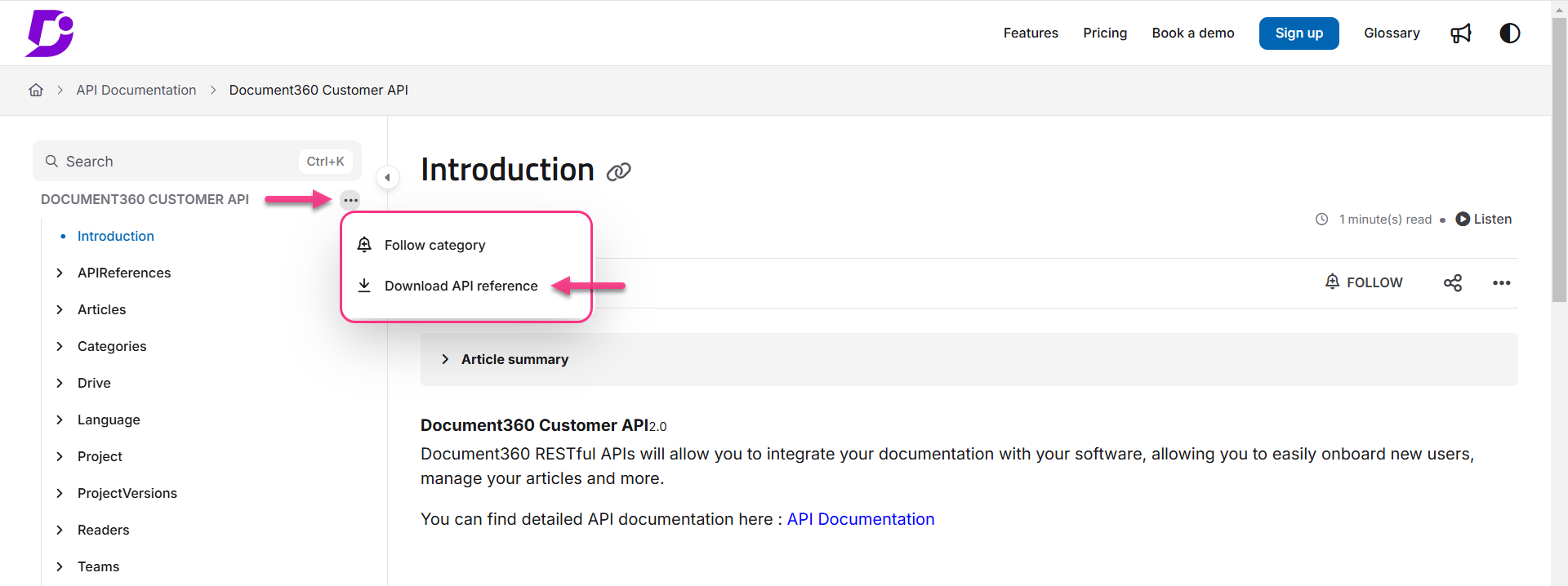Click Book a demo link
The image size is (1568, 586).
tap(1192, 33)
